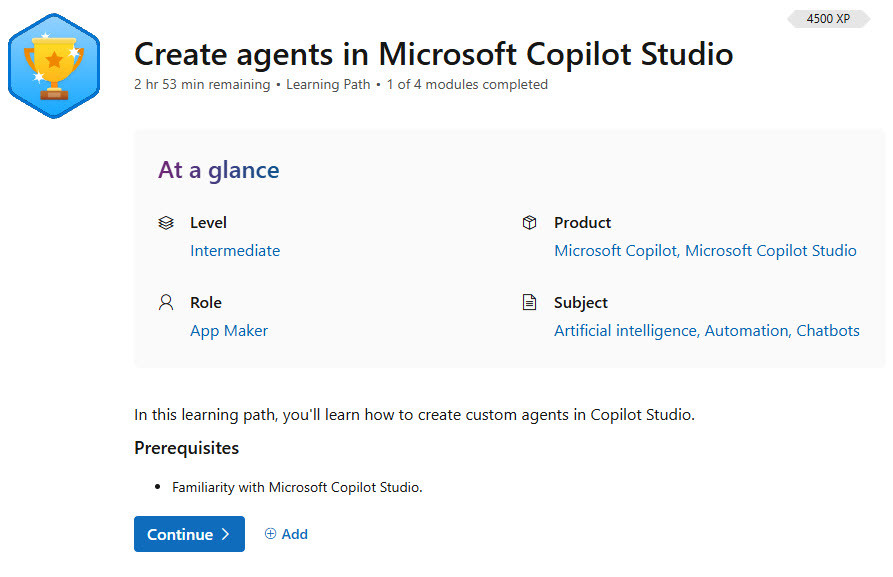Image resolution: width=893 pixels, height=577 pixels.
Task: Click the 'Product' label
Action: 583,223
